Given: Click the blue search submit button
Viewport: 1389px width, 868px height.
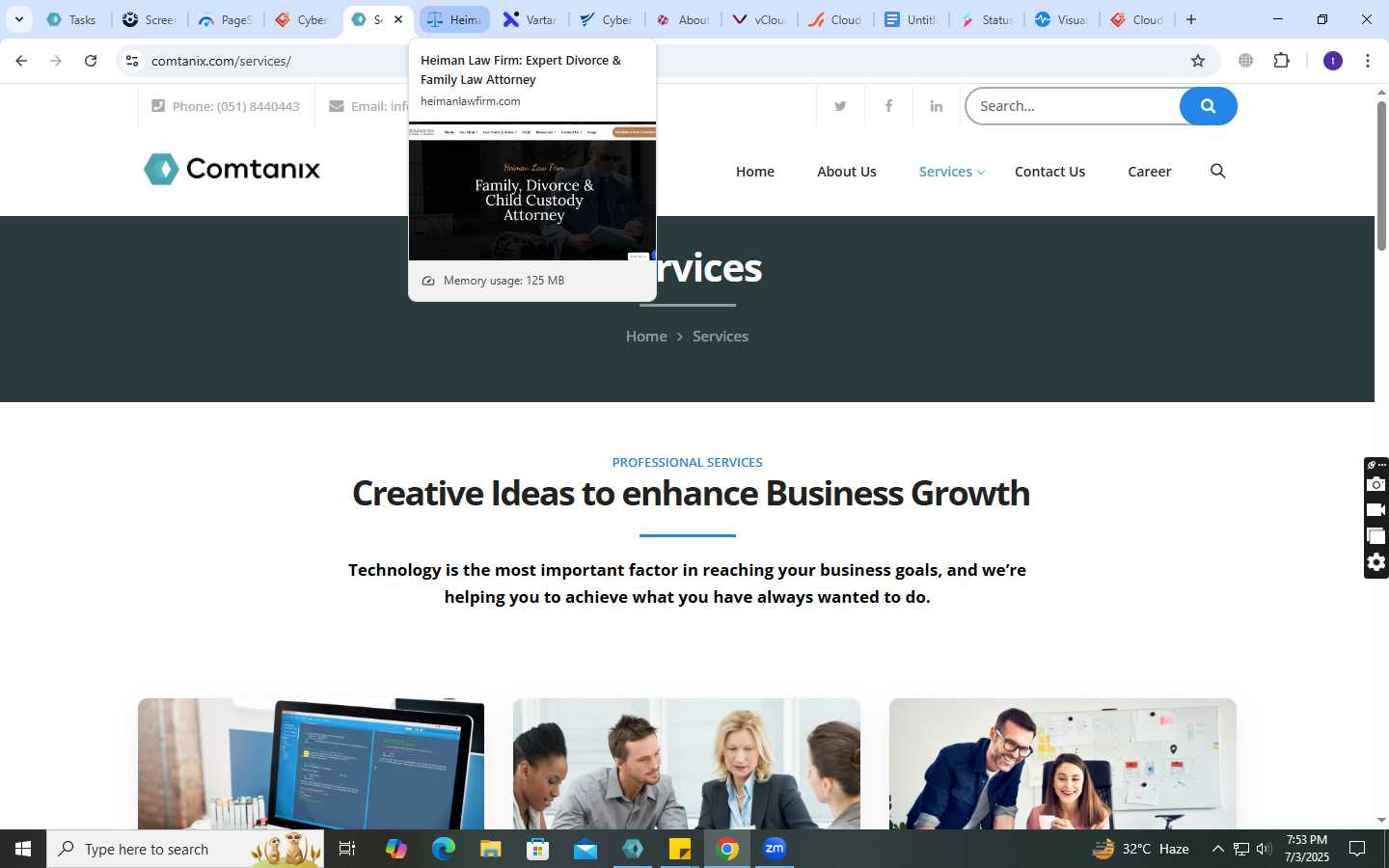Looking at the screenshot, I should (x=1208, y=106).
